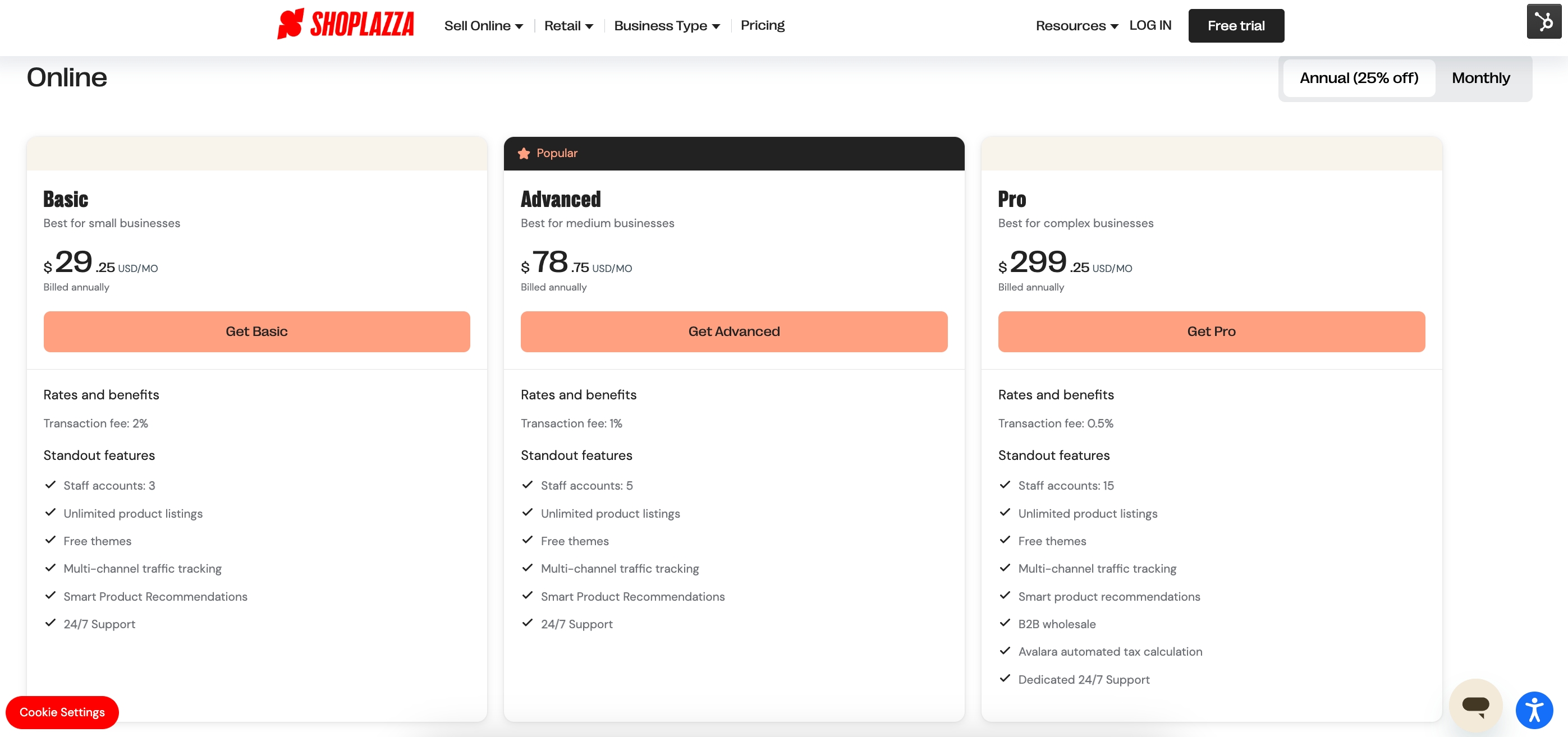
Task: Switch billing to Monthly
Action: coord(1480,78)
